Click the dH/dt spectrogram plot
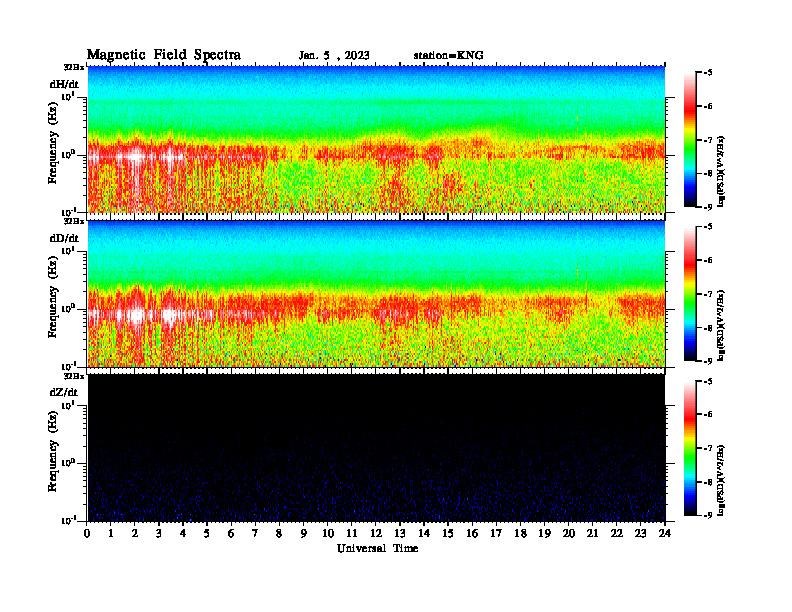Image resolution: width=792 pixels, height=612 pixels. [x=376, y=139]
